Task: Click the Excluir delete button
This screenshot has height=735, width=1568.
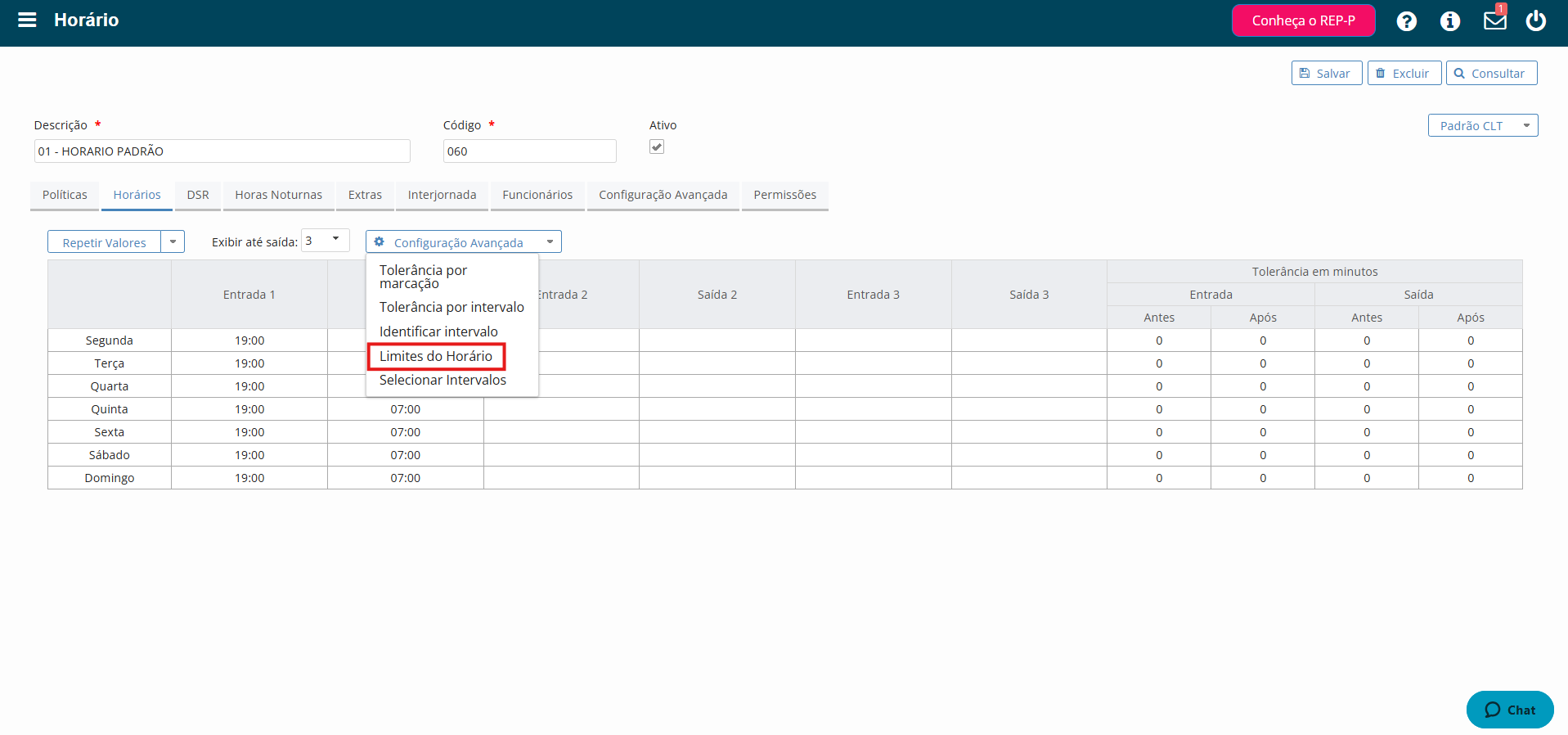Action: [x=1404, y=73]
